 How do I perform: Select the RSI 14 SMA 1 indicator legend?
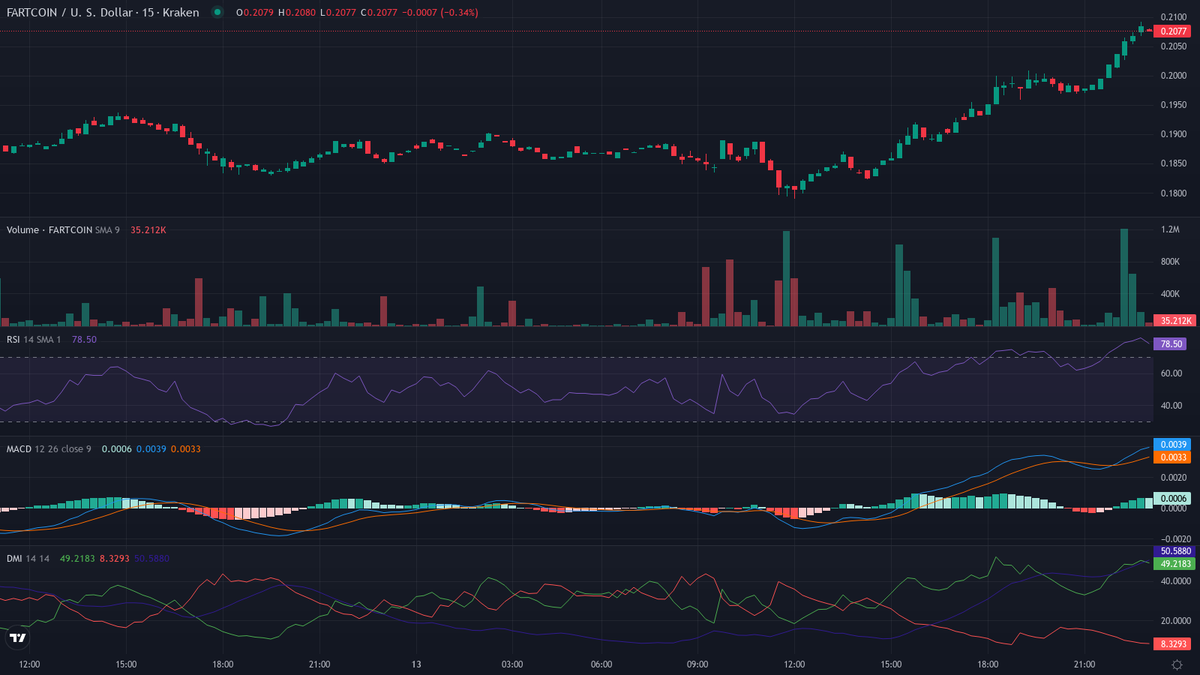tap(36, 339)
